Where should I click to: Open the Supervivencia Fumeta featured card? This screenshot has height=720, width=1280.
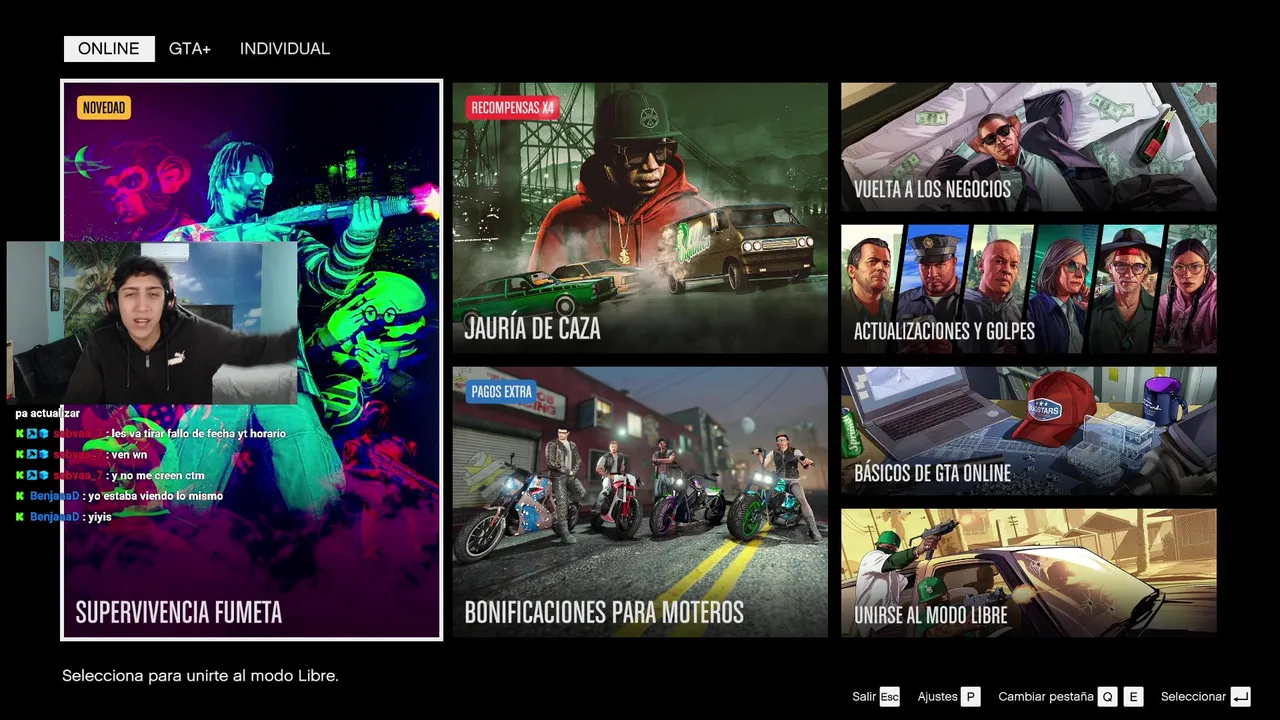[251, 360]
